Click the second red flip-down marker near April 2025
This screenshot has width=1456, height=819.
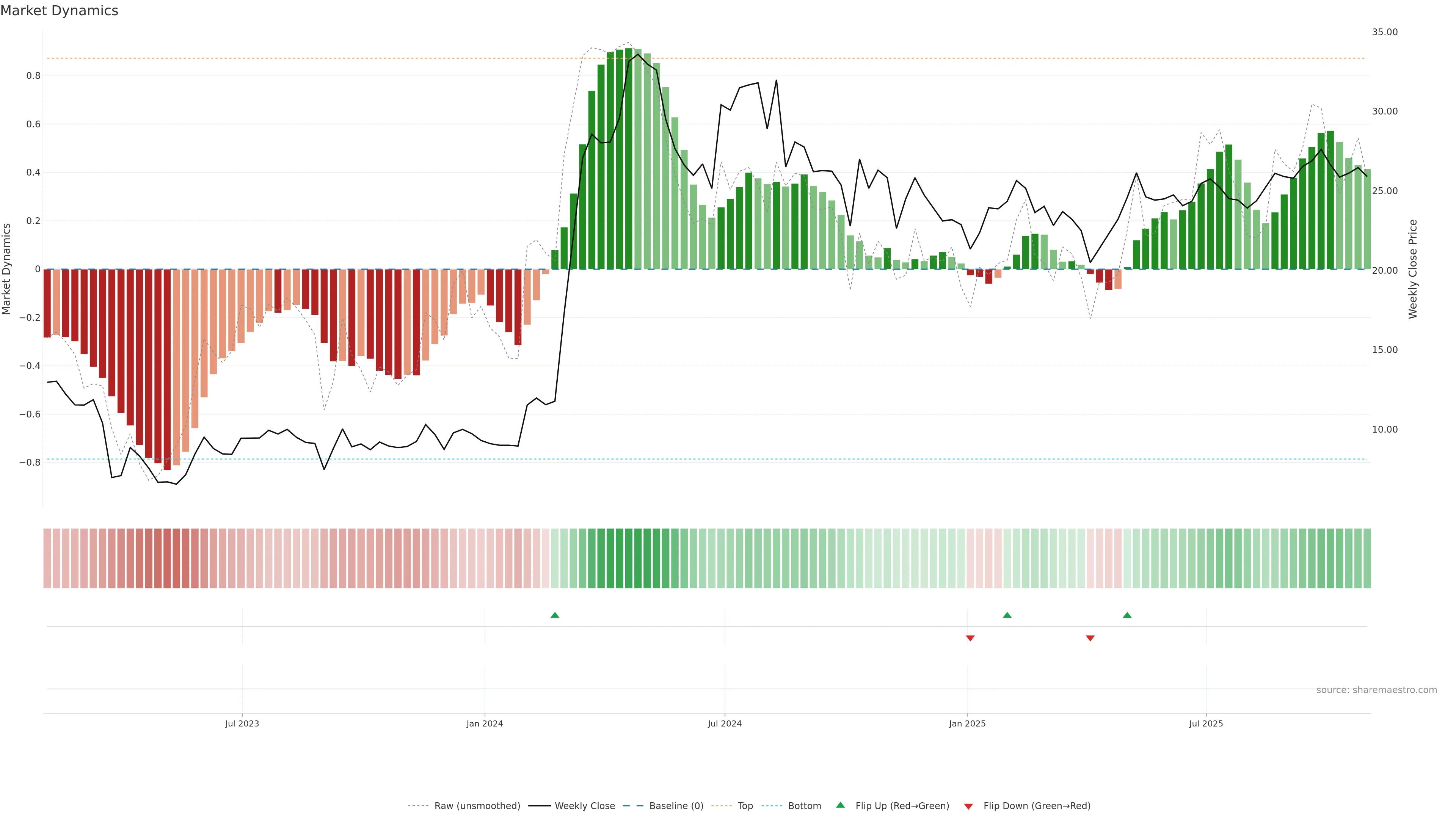1090,638
